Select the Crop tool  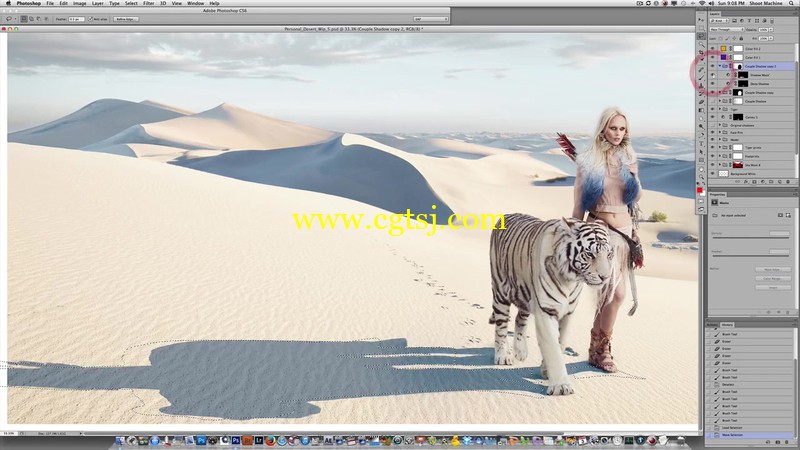click(702, 53)
